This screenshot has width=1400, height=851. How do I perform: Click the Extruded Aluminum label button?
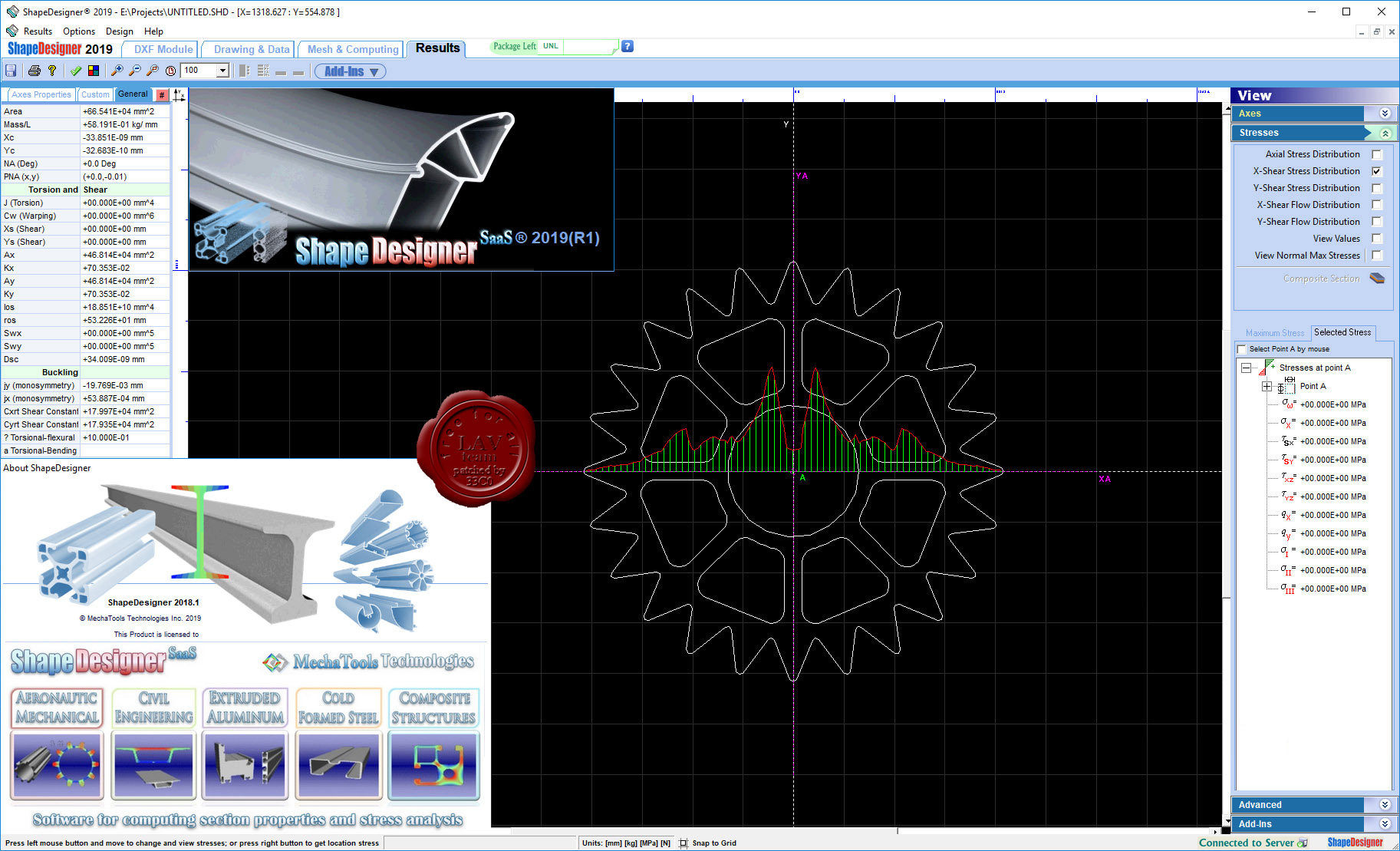[x=245, y=708]
